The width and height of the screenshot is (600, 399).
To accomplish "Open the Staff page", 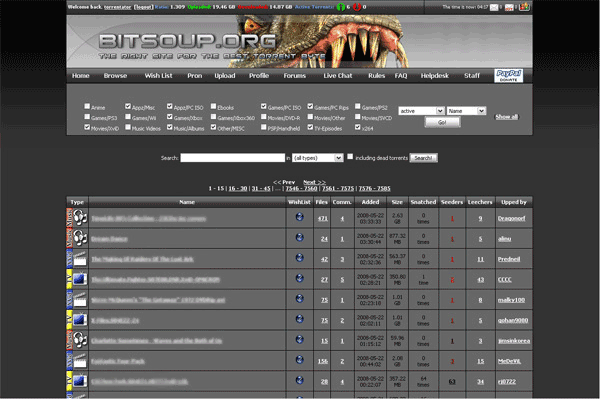I will point(472,76).
